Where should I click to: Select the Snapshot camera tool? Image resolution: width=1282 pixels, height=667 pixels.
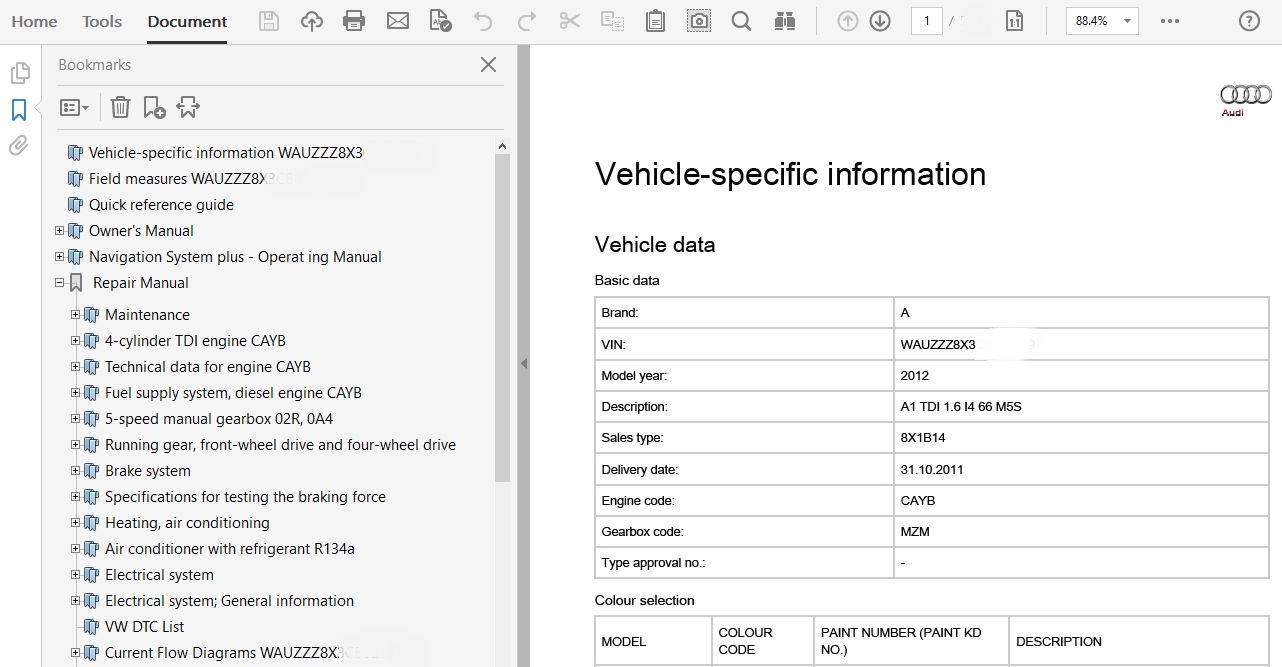698,20
